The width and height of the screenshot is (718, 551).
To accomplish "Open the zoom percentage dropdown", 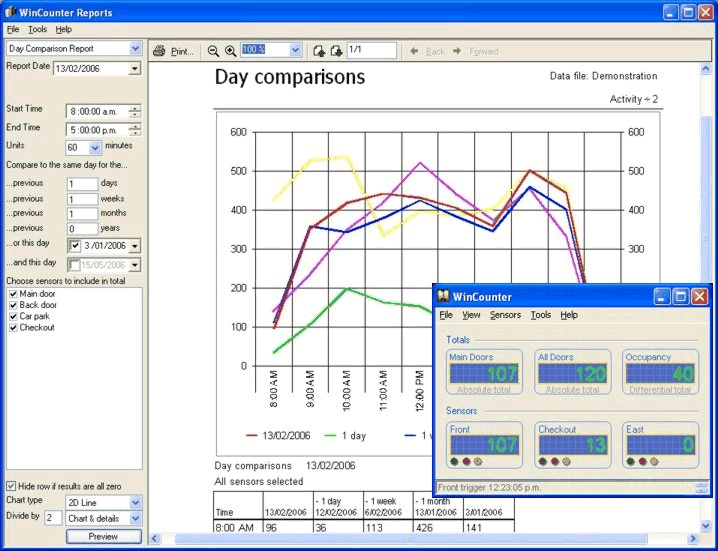I will click(x=296, y=50).
